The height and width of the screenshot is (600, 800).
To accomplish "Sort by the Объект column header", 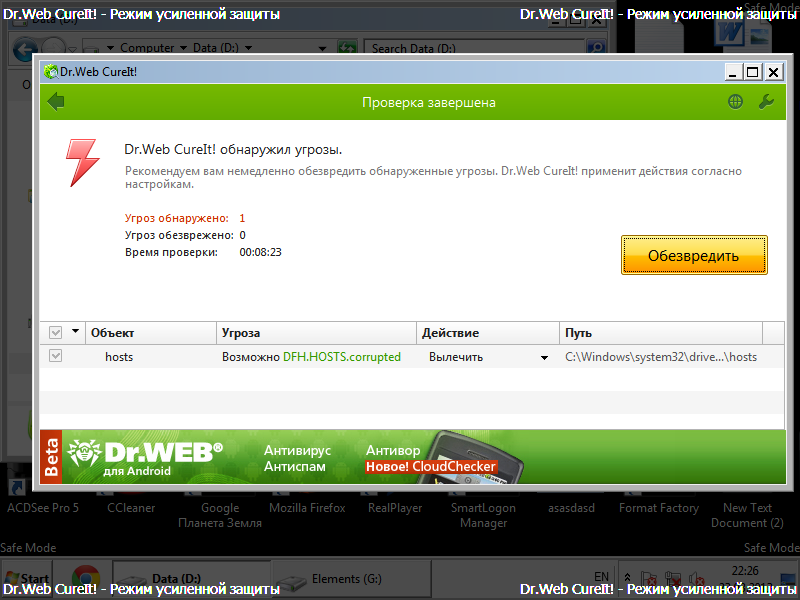I will coord(151,333).
